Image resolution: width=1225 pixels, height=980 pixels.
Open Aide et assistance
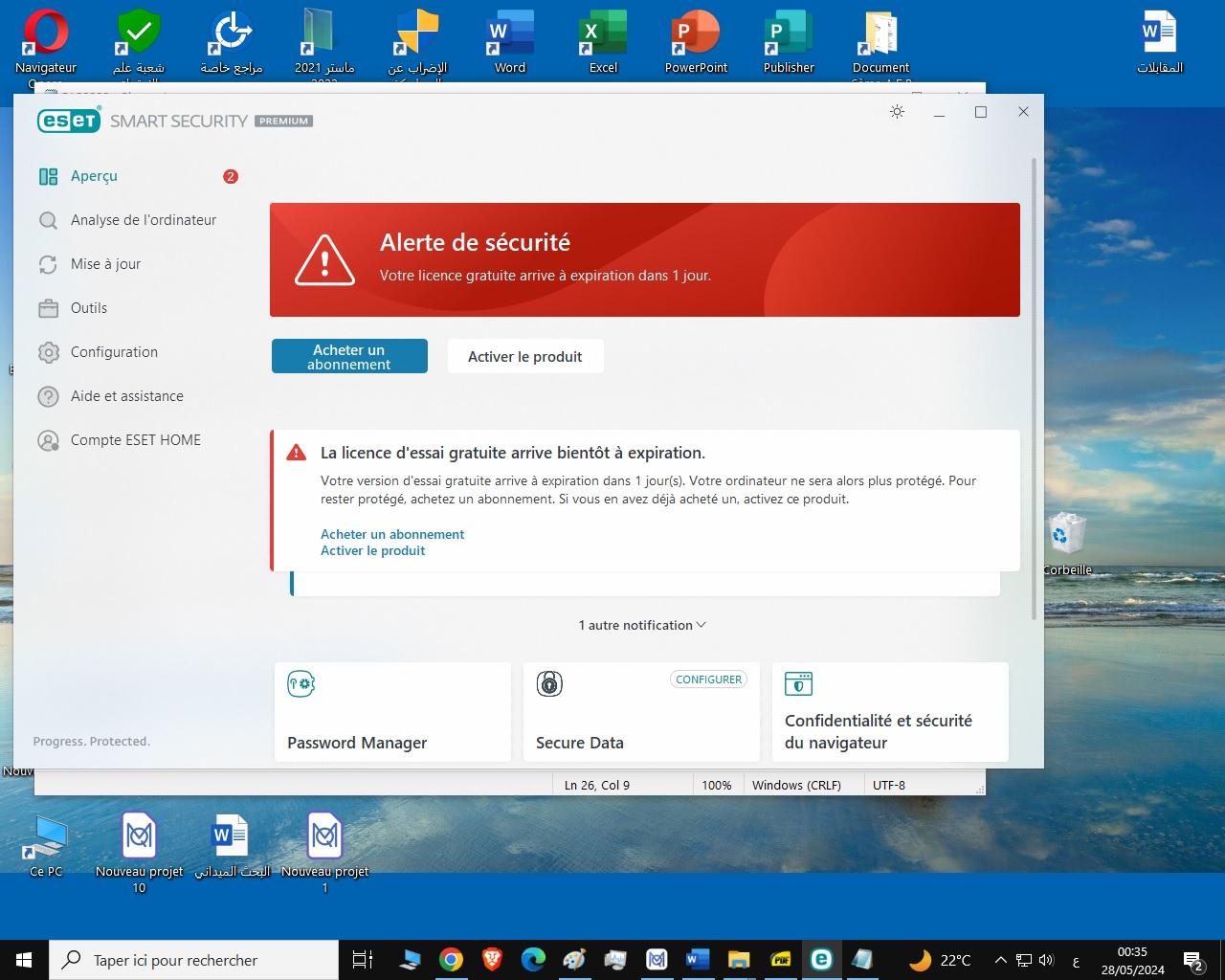(x=126, y=396)
